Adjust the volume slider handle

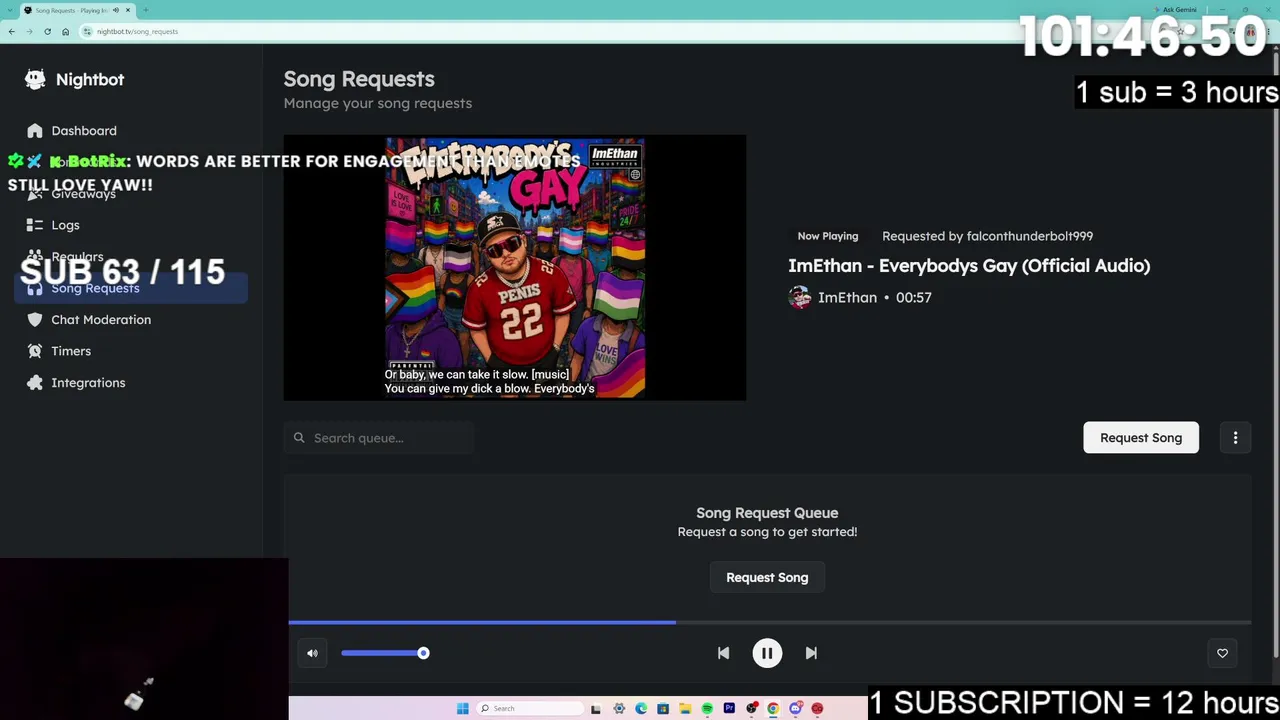pos(423,653)
